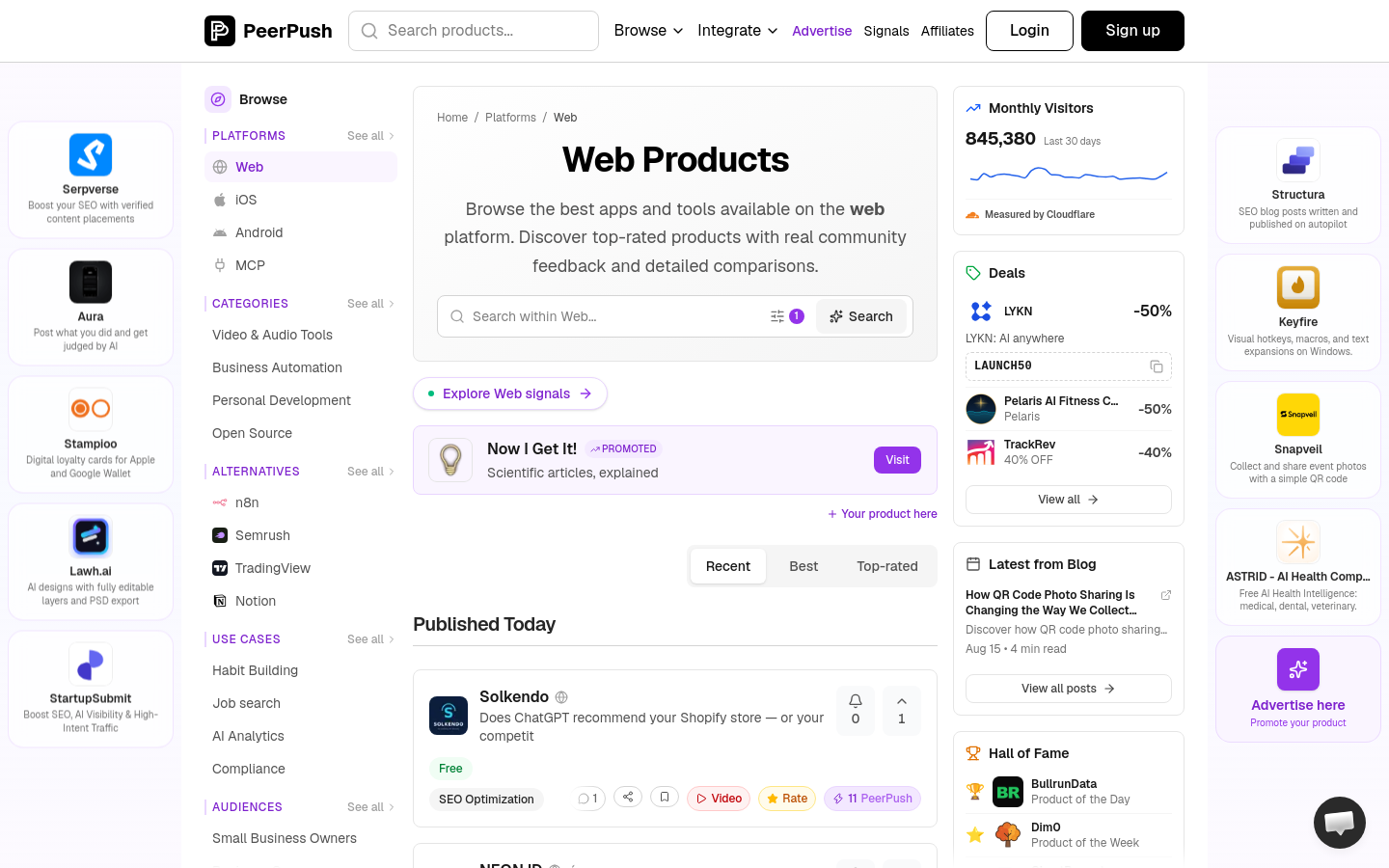Open the ASTRID AI Health sponsor icon
The height and width of the screenshot is (868, 1389).
coord(1298,542)
